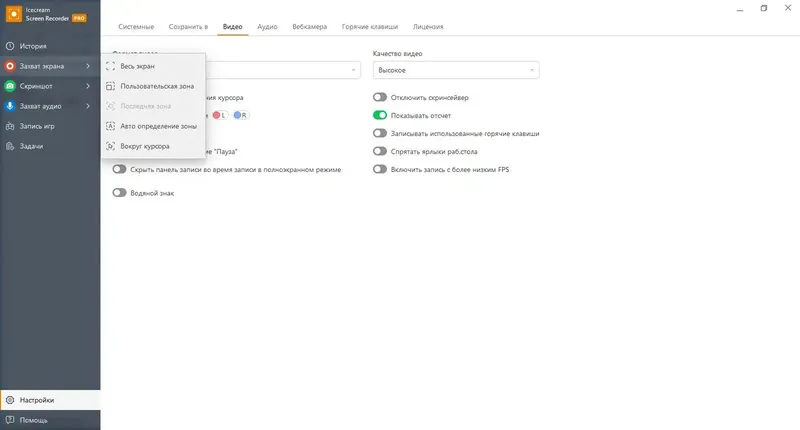
Task: Click the Вокруг курсора icon
Action: tap(110, 146)
